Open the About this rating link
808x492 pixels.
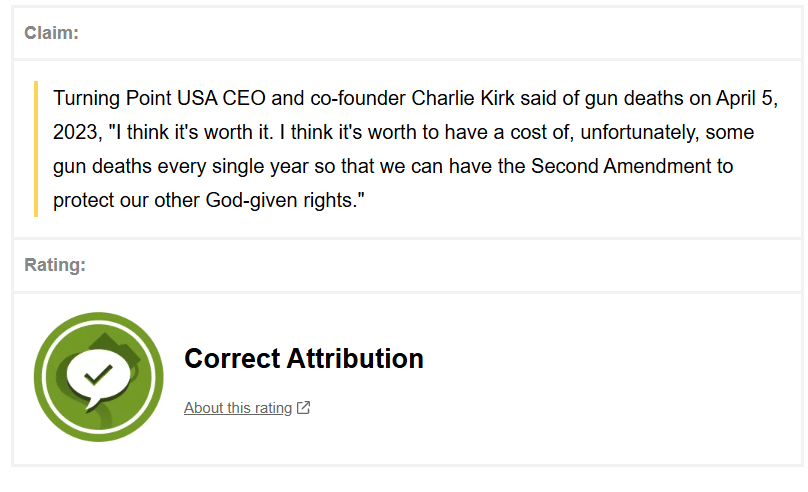coord(238,408)
